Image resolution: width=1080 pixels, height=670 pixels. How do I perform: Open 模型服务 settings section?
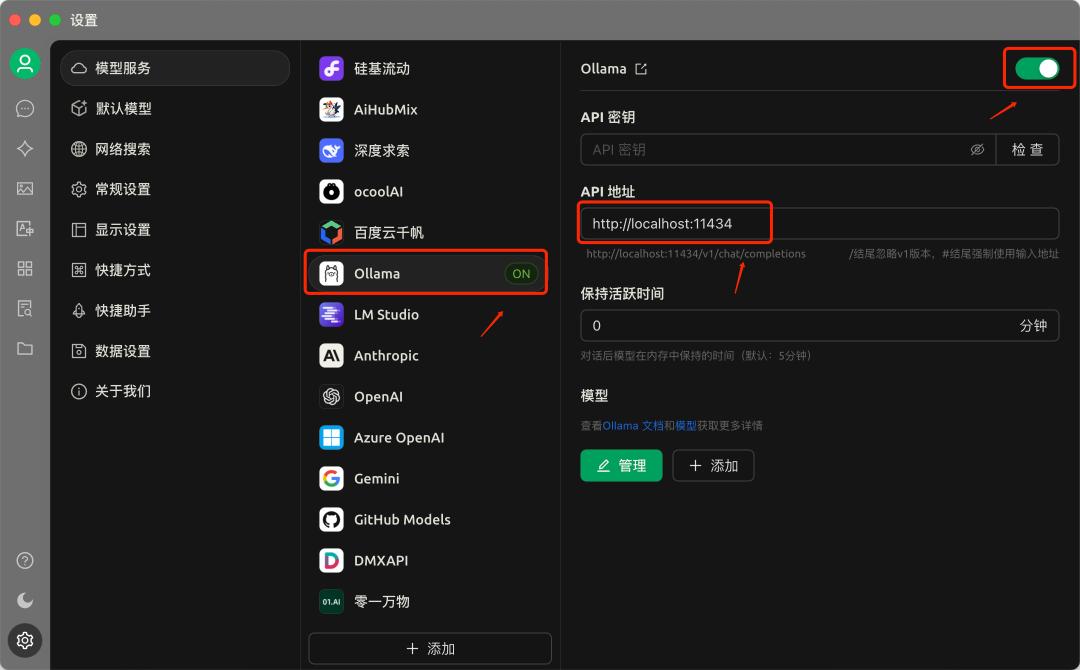(175, 68)
